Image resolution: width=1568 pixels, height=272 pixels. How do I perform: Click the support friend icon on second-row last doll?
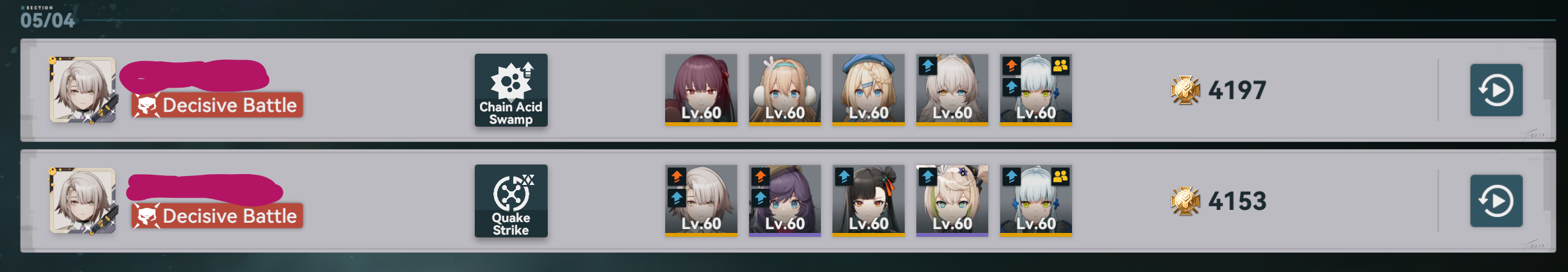[x=1060, y=176]
